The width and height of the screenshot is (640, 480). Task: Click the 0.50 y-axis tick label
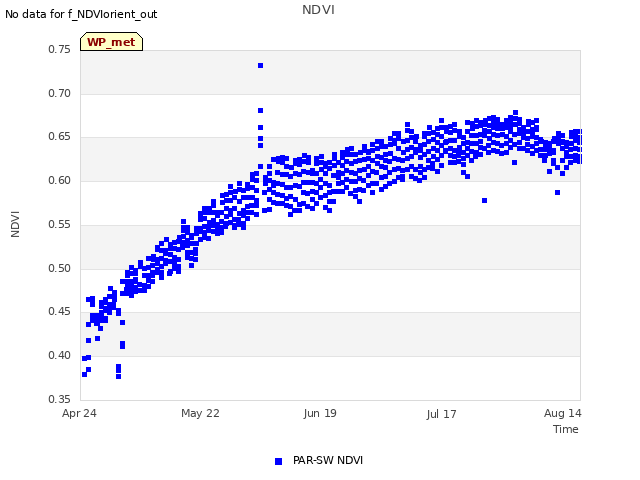pyautogui.click(x=60, y=269)
